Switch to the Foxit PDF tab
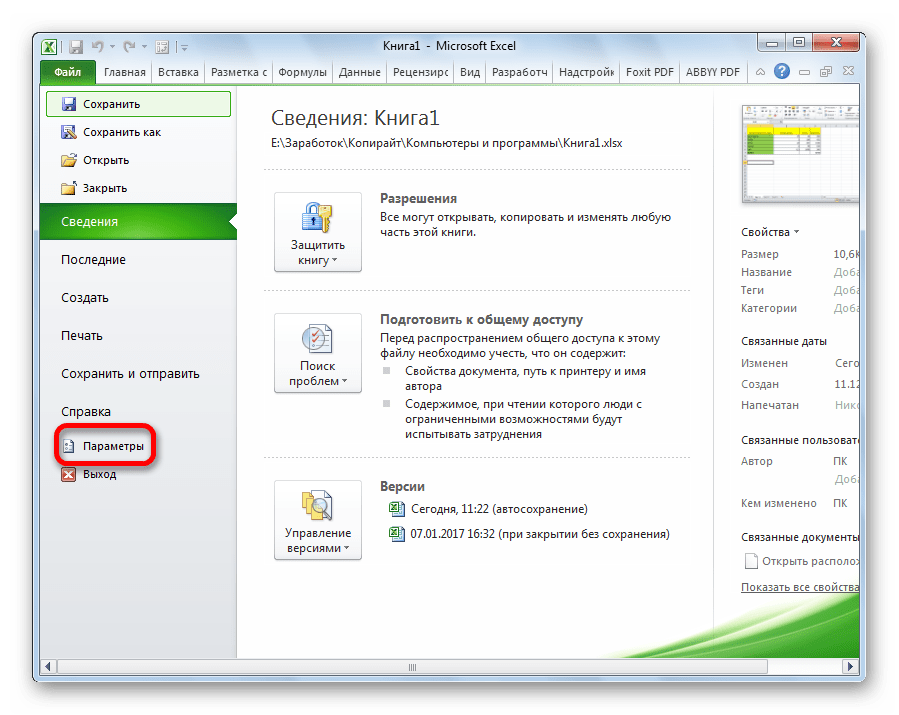 click(650, 72)
